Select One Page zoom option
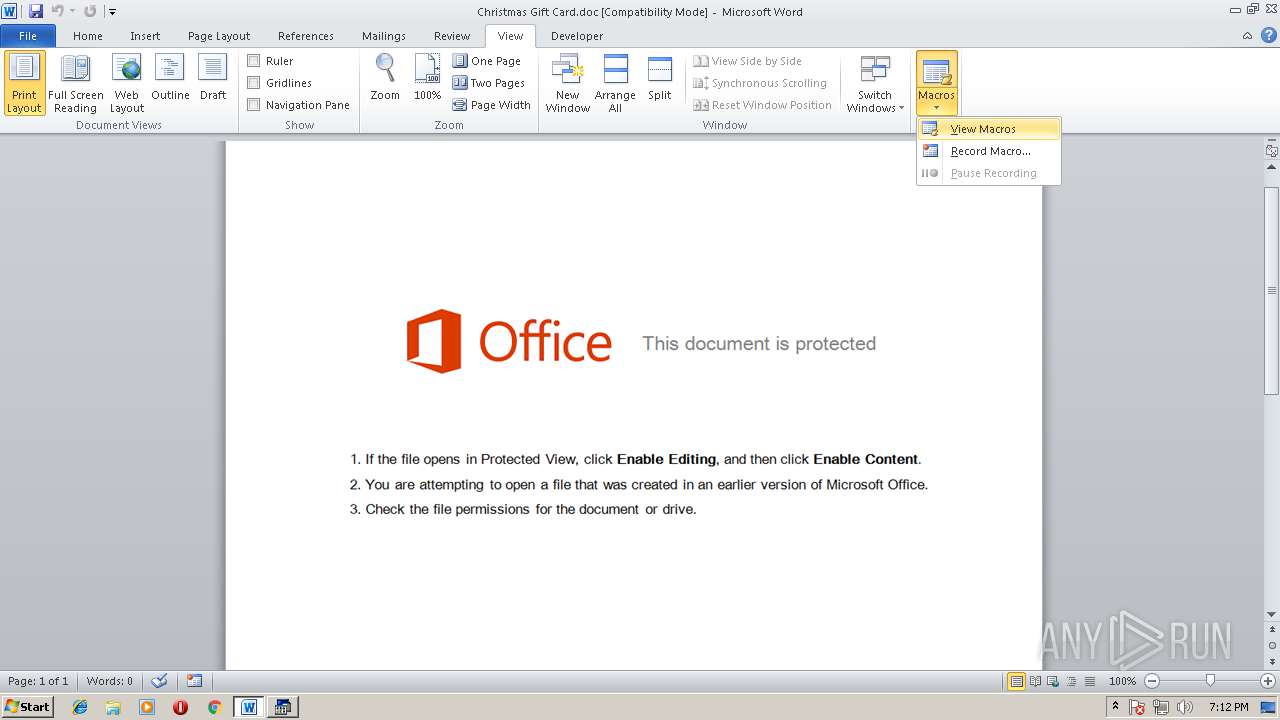The width and height of the screenshot is (1280, 720). point(487,61)
